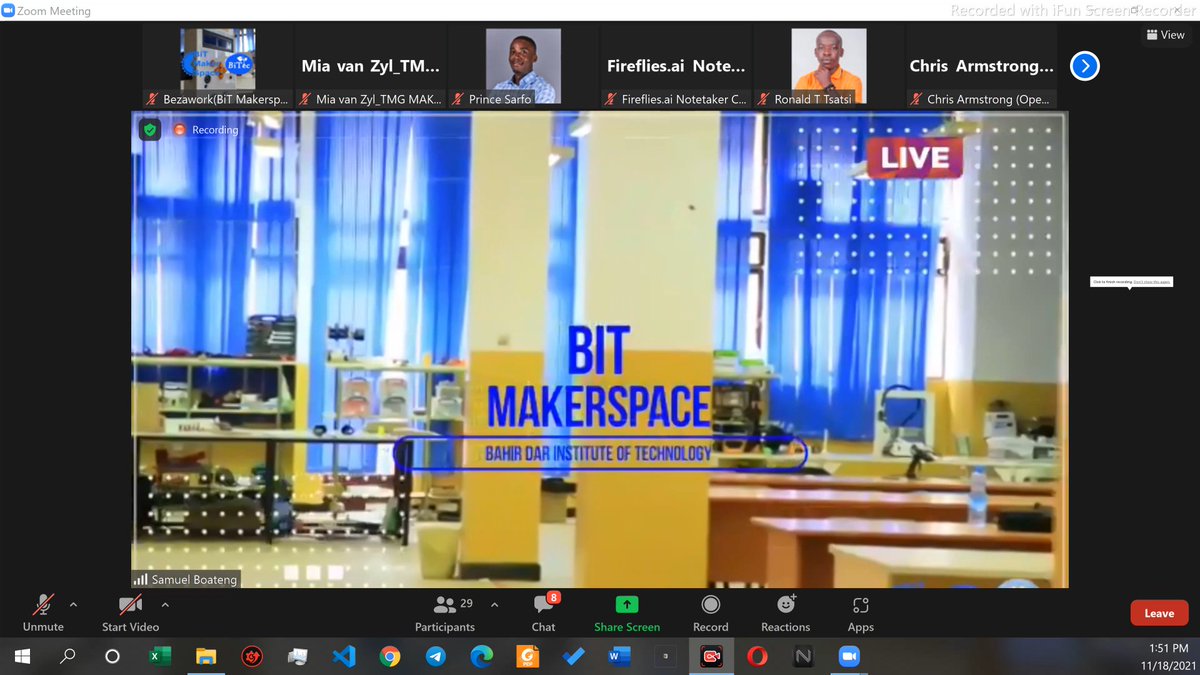Viewport: 1200px width, 675px height.
Task: Click the Zoom Meeting title bar icon
Action: 8,11
